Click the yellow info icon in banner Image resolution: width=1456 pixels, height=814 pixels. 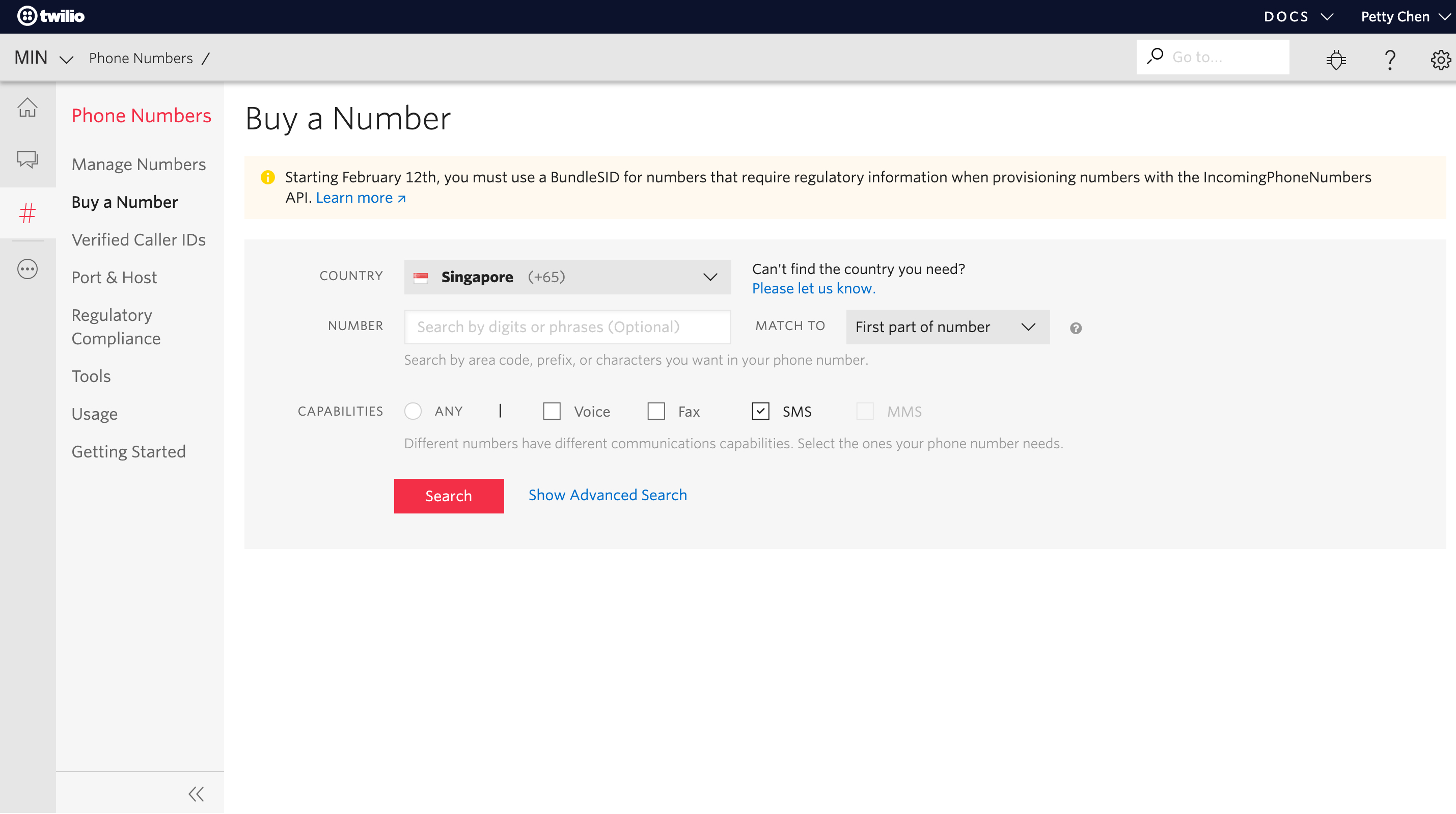click(267, 177)
